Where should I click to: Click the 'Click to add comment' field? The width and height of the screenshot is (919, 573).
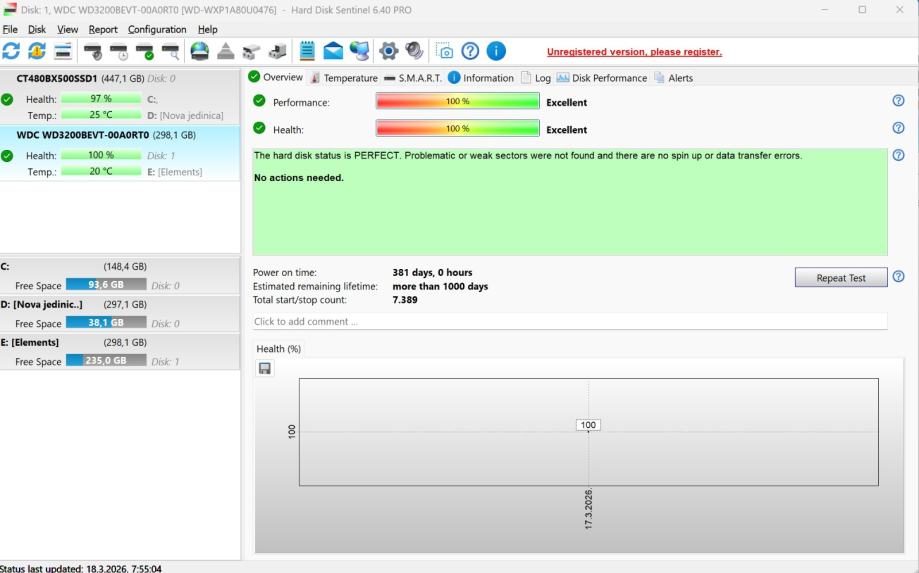pyautogui.click(x=570, y=322)
